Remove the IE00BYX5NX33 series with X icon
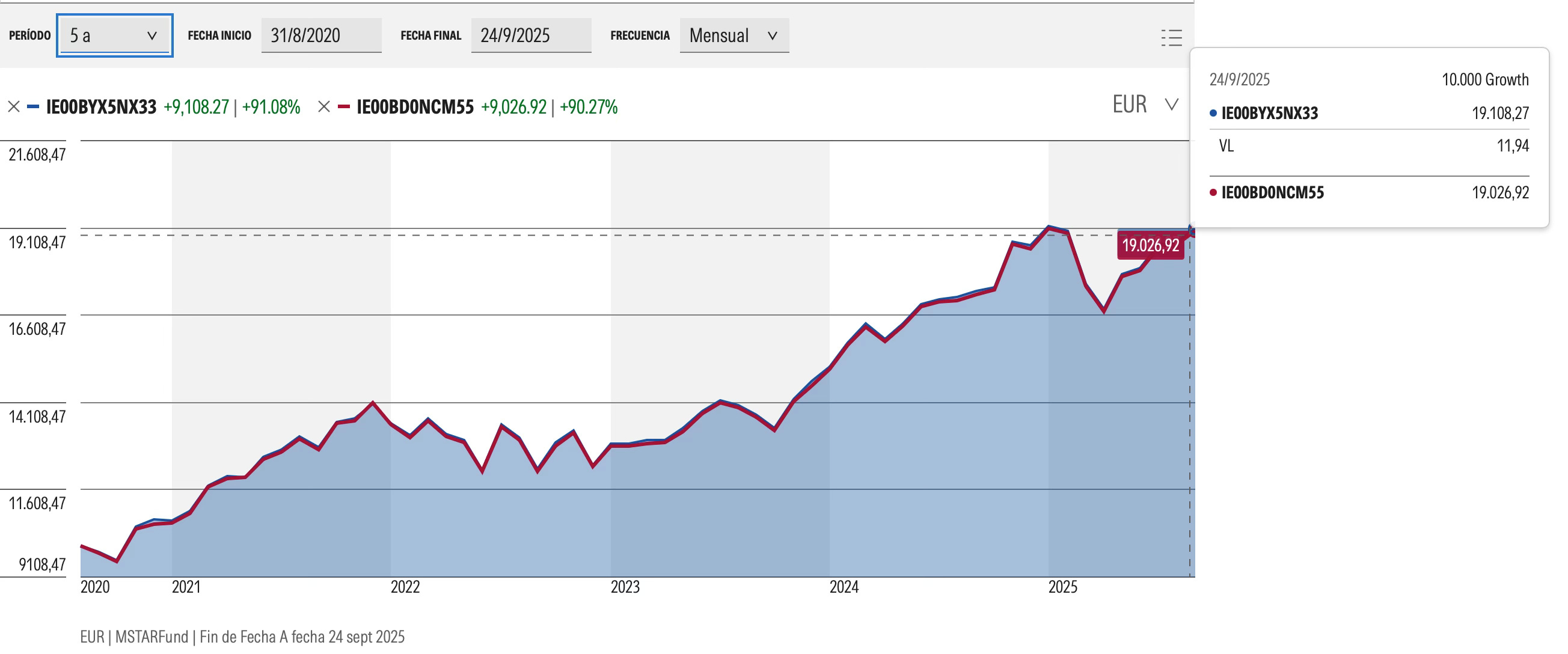This screenshot has height=654, width=1568. [x=13, y=107]
